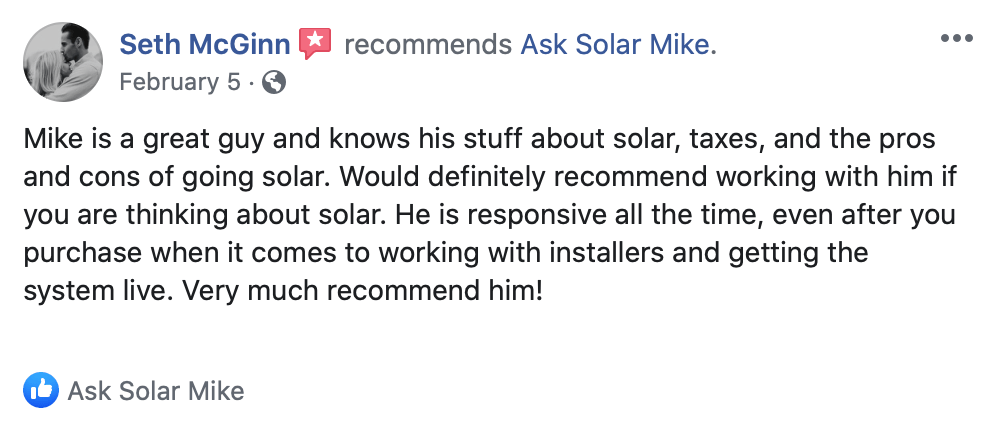Viewport: 986px width, 422px height.
Task: Click the word "purchase" starting the fourth line
Action: point(82,254)
